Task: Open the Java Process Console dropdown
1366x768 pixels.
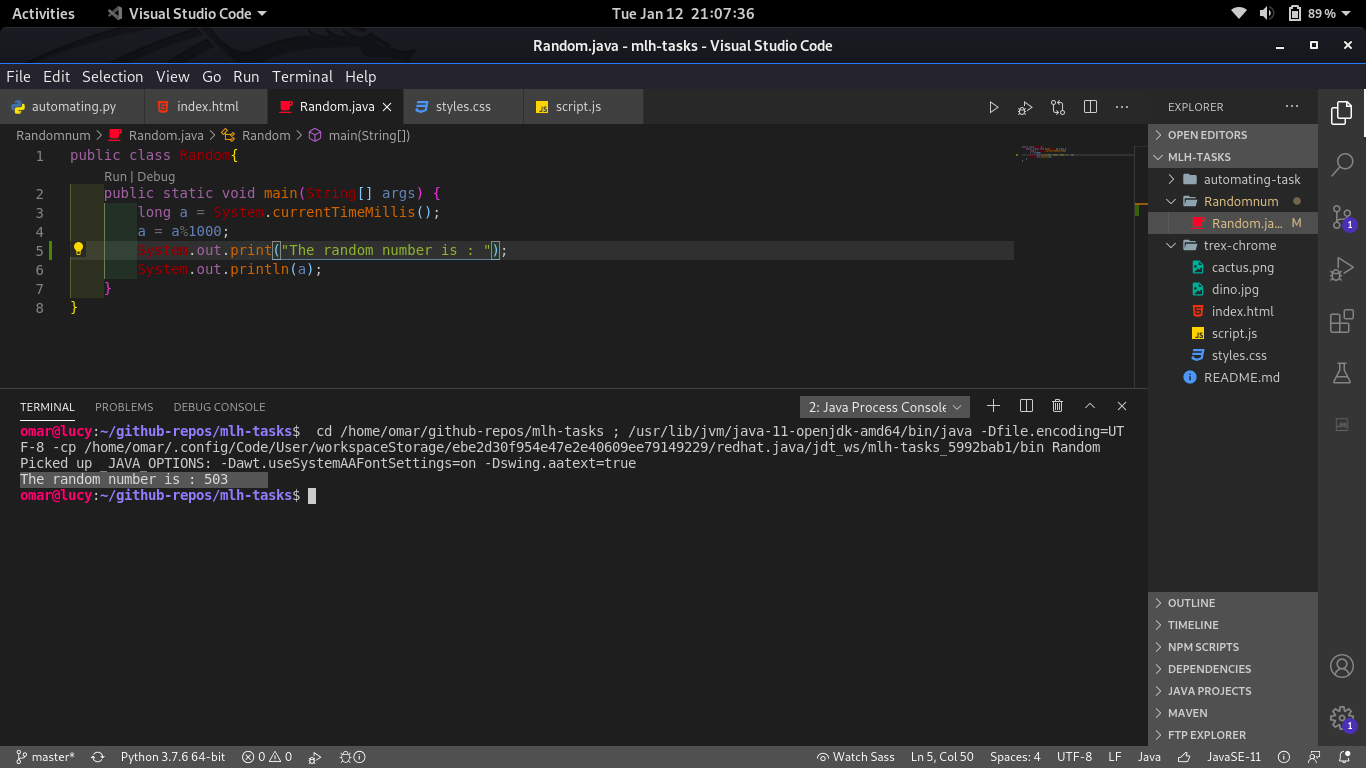Action: point(885,407)
